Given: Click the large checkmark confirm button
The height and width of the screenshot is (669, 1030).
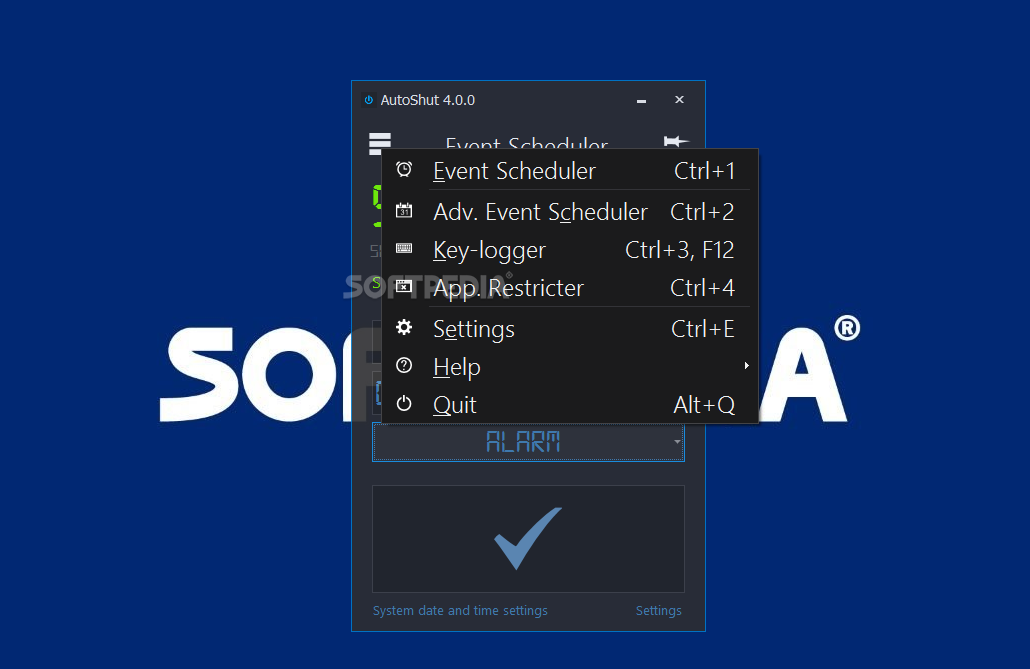Looking at the screenshot, I should click(x=528, y=539).
